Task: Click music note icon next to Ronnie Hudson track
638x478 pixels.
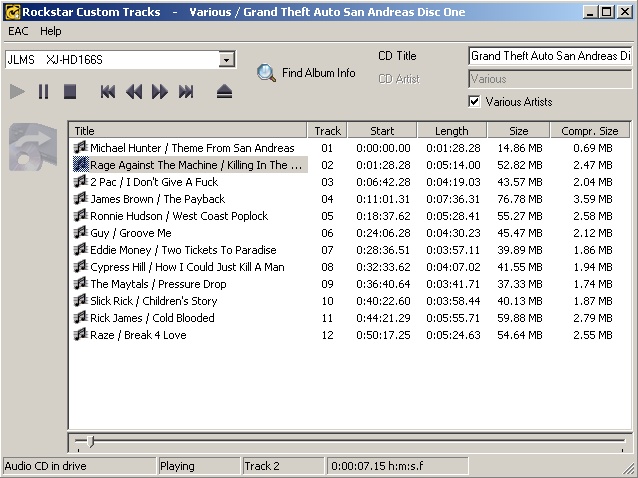Action: tap(81, 216)
